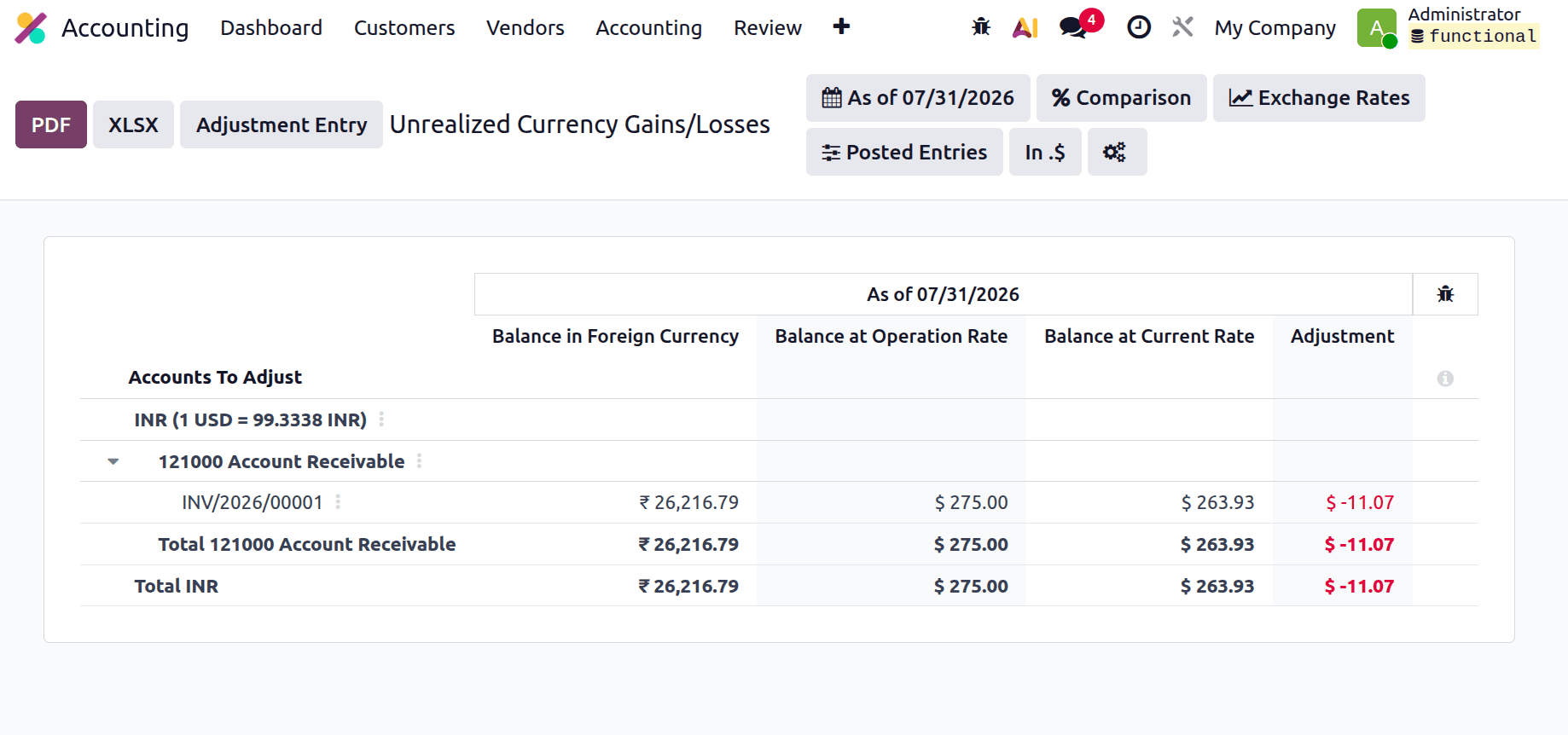The width and height of the screenshot is (1568, 735).
Task: Open the new-item plus icon in navbar
Action: tap(841, 26)
